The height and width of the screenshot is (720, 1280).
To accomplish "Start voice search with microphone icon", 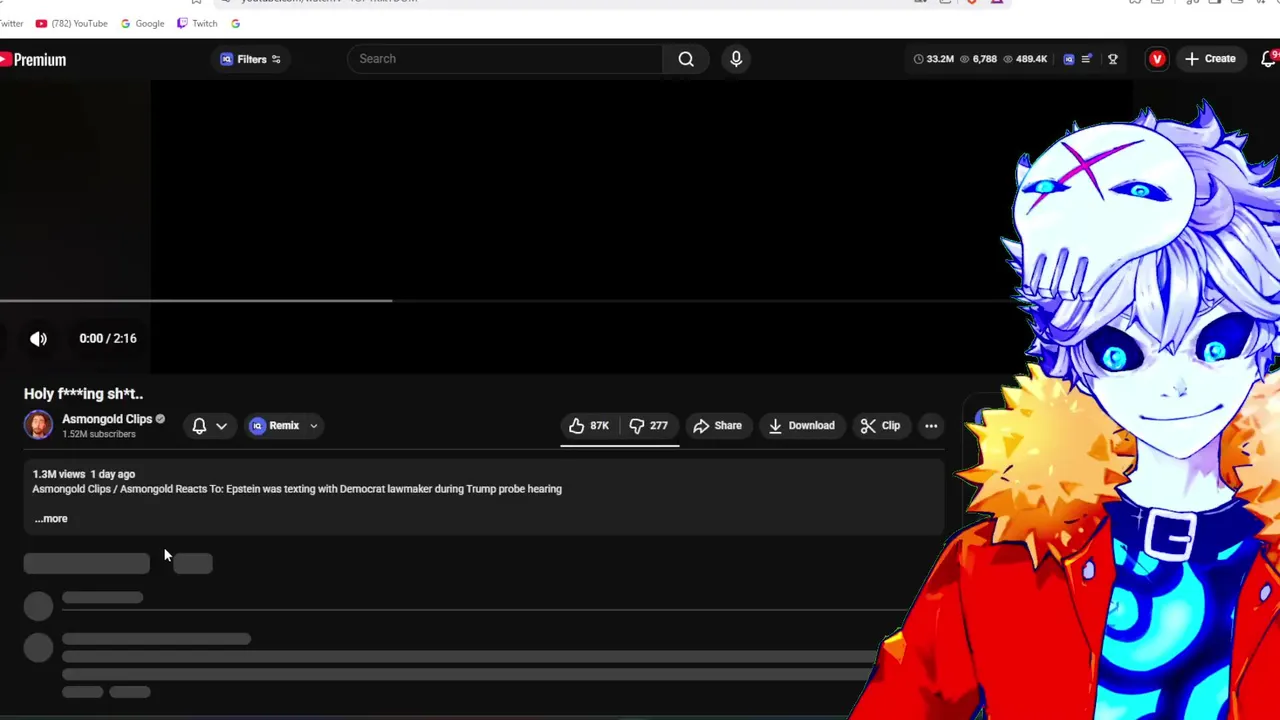I will (x=736, y=59).
